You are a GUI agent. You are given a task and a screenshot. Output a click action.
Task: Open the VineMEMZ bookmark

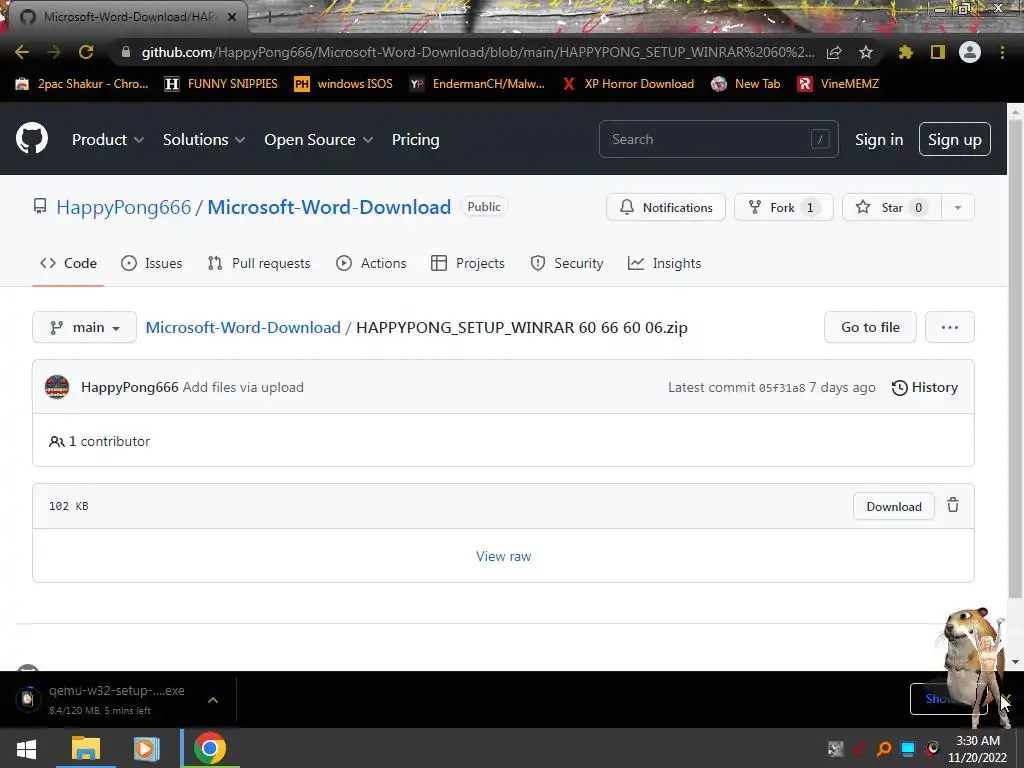(x=838, y=84)
